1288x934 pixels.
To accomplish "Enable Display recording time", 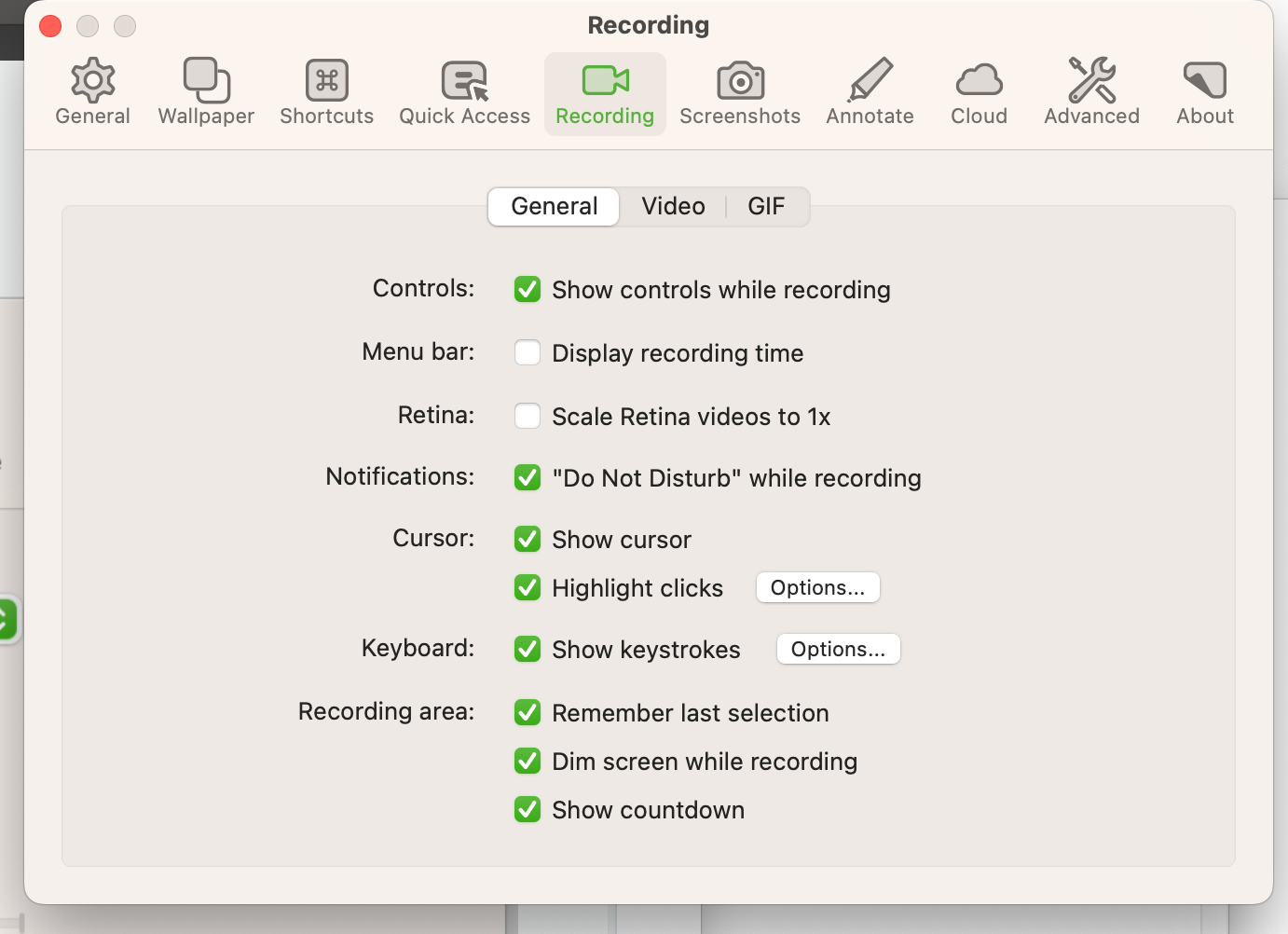I will pos(528,352).
